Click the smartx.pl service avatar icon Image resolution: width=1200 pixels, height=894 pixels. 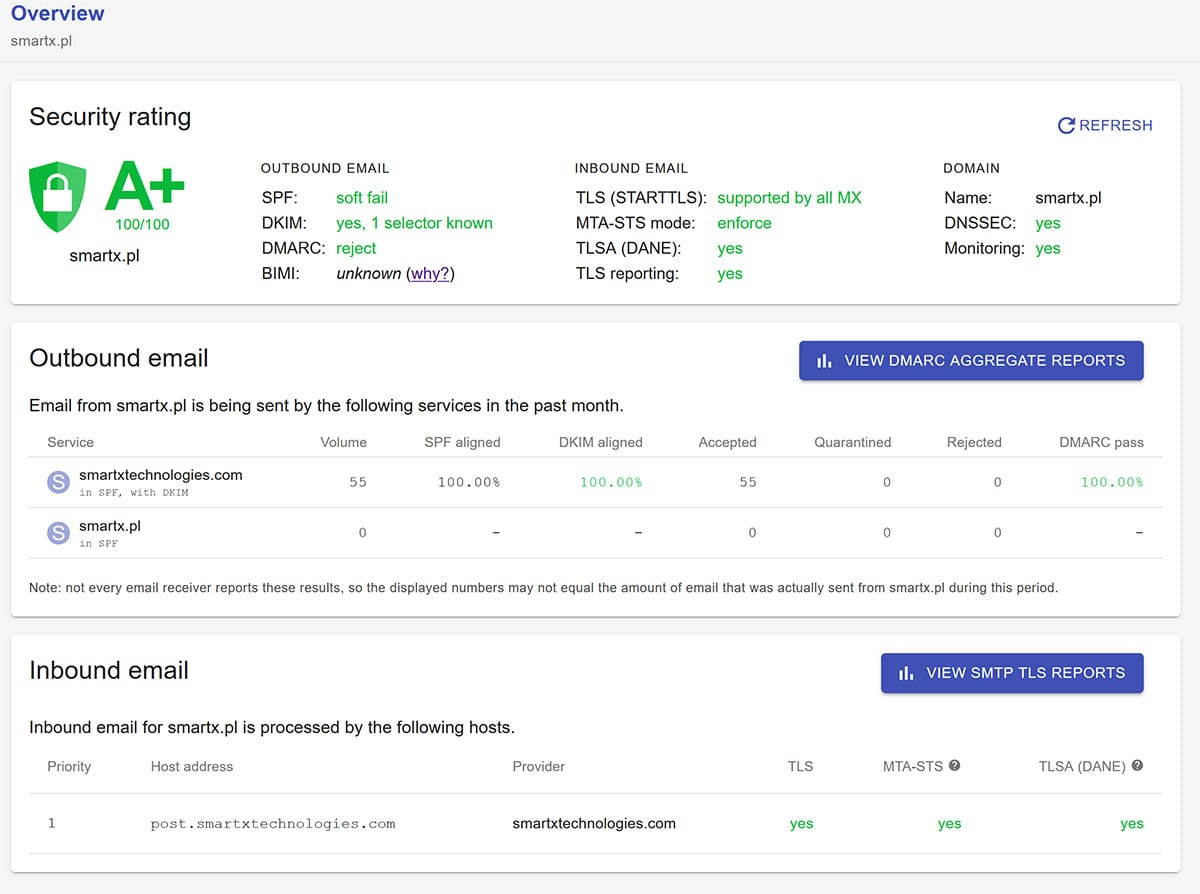click(59, 533)
